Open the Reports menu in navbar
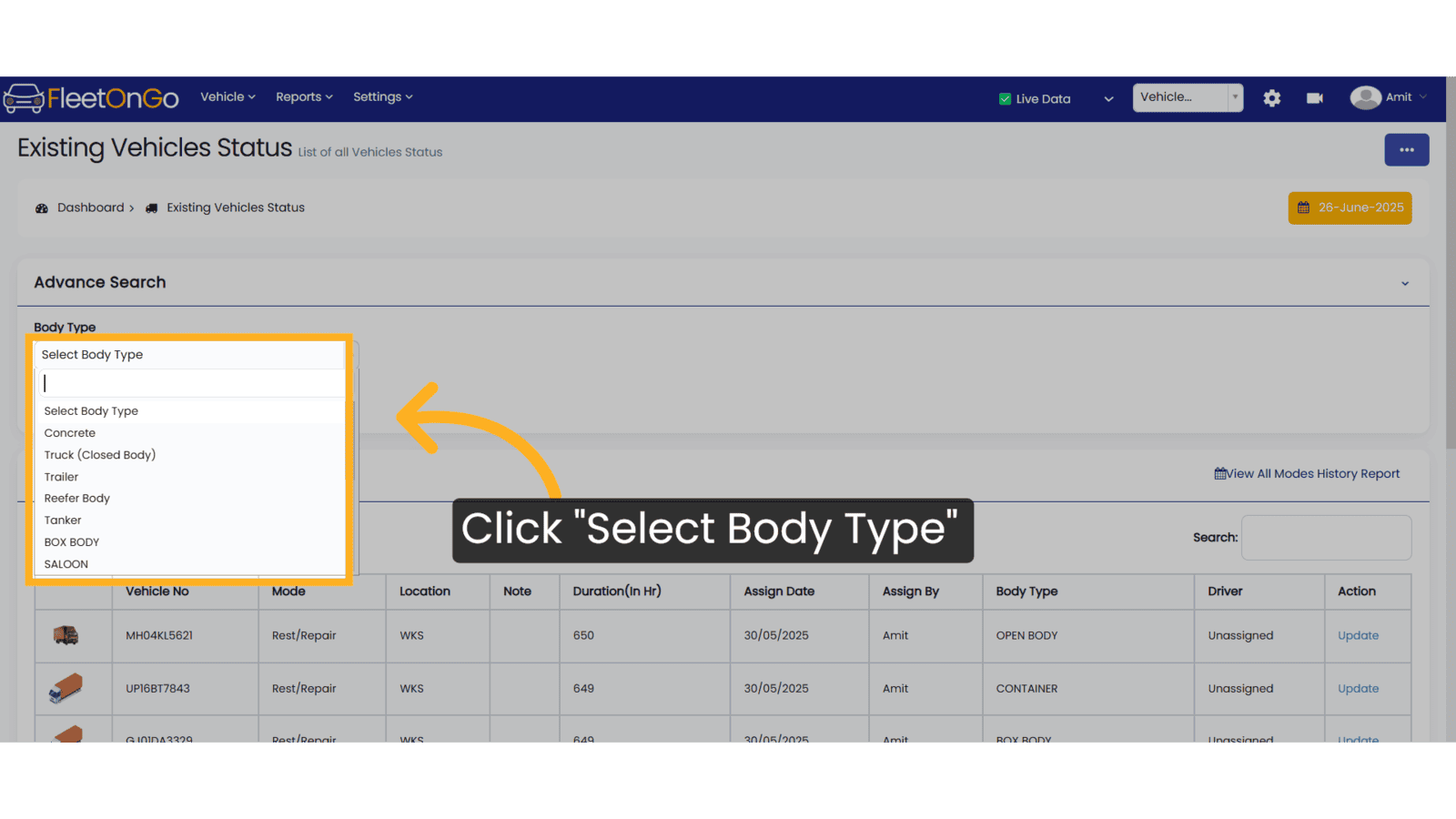The width and height of the screenshot is (1456, 819). tap(304, 96)
